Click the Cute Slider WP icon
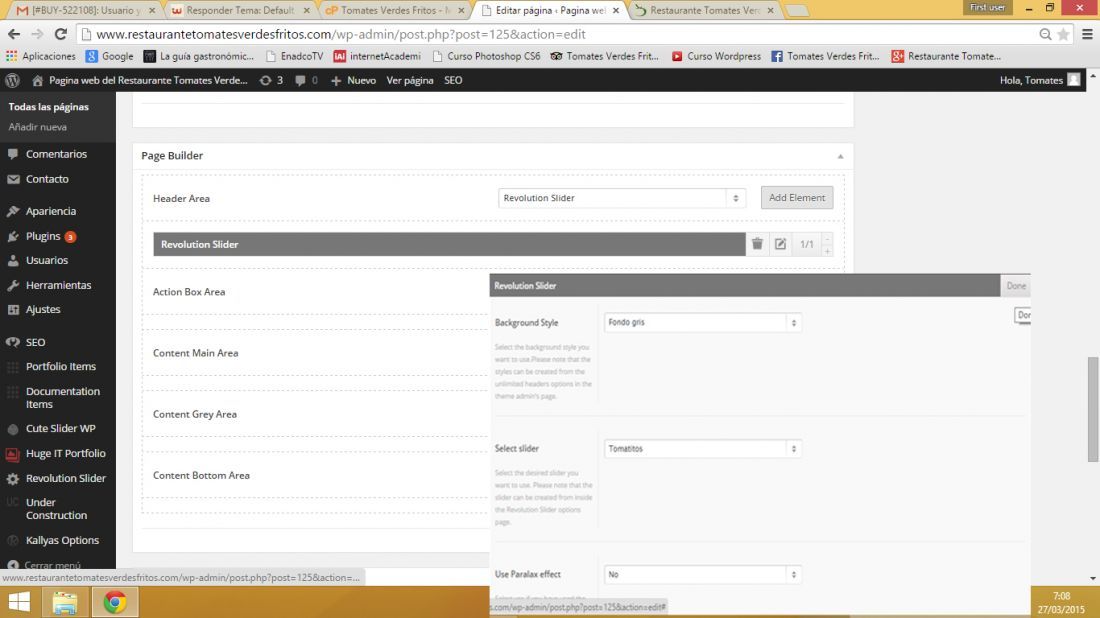The image size is (1100, 618). coord(13,429)
